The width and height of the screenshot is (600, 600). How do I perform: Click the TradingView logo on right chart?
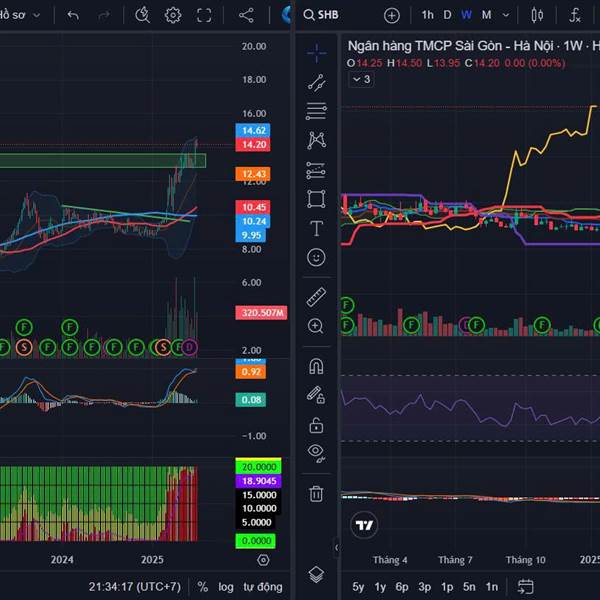(x=364, y=525)
